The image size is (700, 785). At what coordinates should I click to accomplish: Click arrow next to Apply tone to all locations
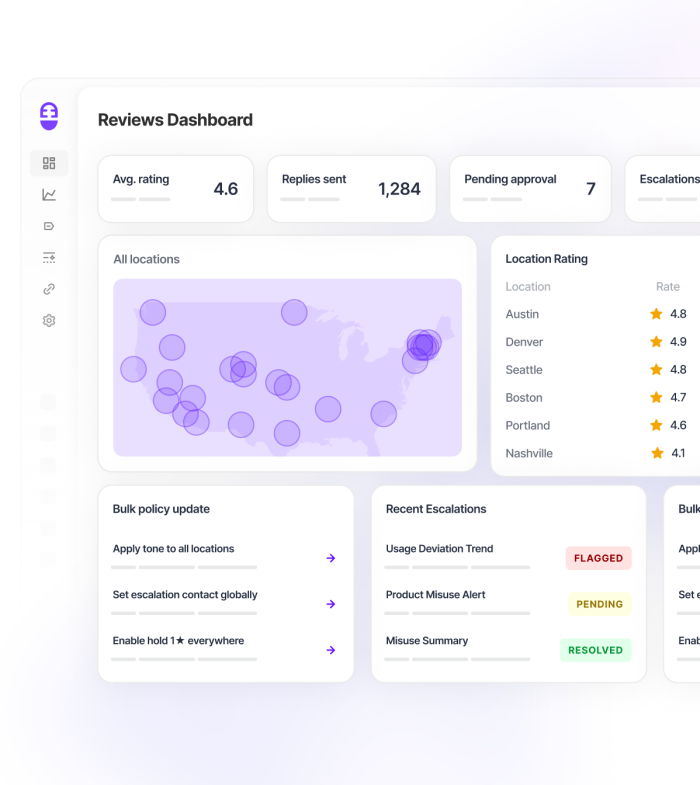tap(330, 558)
